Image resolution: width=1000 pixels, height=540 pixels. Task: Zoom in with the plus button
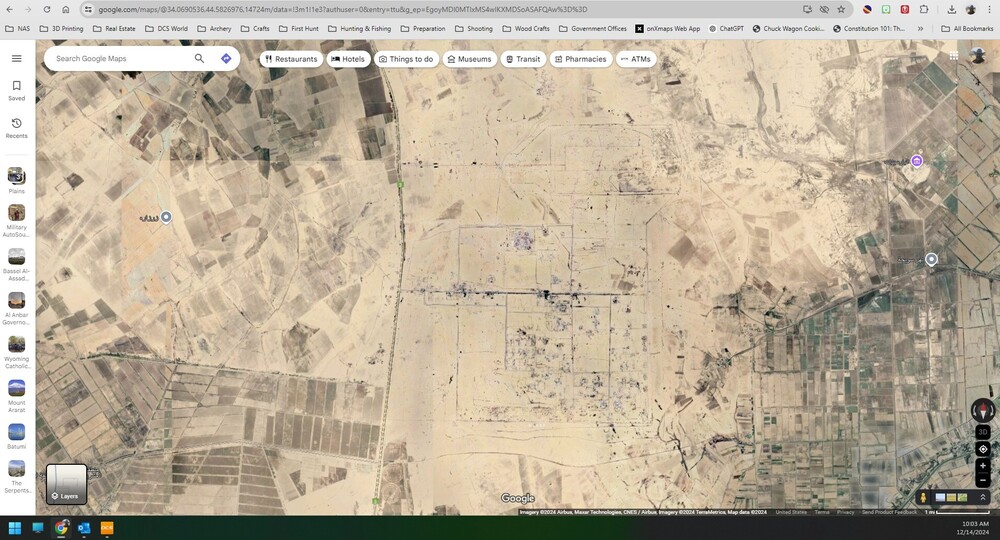tap(983, 466)
